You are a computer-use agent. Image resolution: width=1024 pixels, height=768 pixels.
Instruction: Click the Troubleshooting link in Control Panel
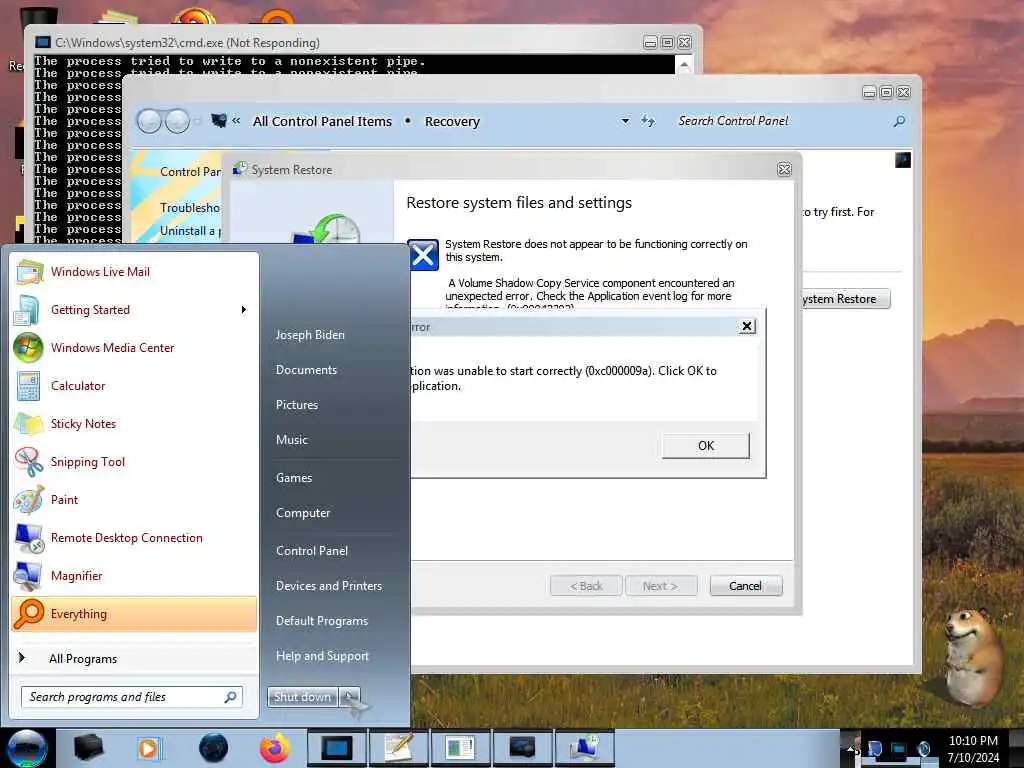[190, 208]
